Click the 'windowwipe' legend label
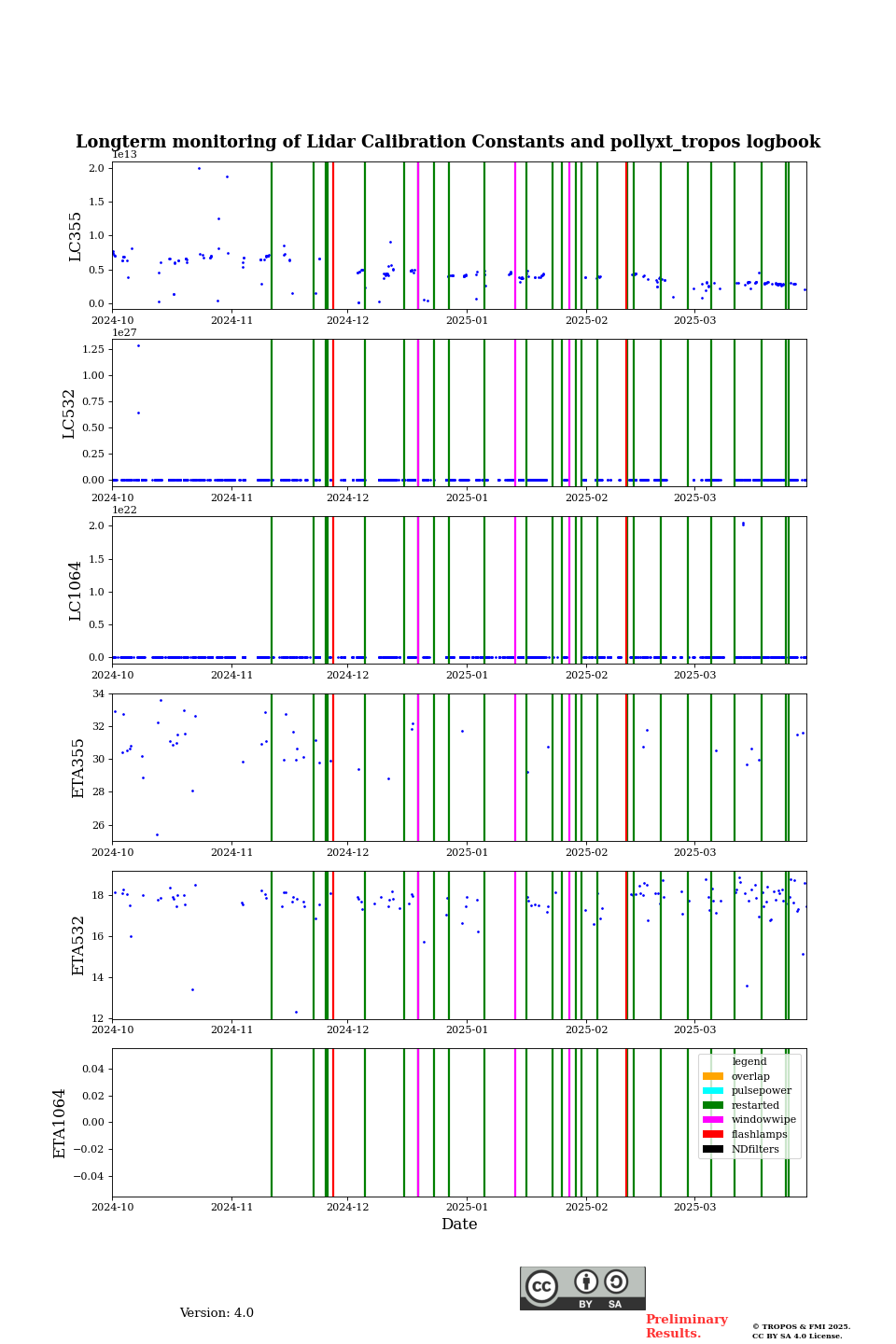 click(763, 1120)
